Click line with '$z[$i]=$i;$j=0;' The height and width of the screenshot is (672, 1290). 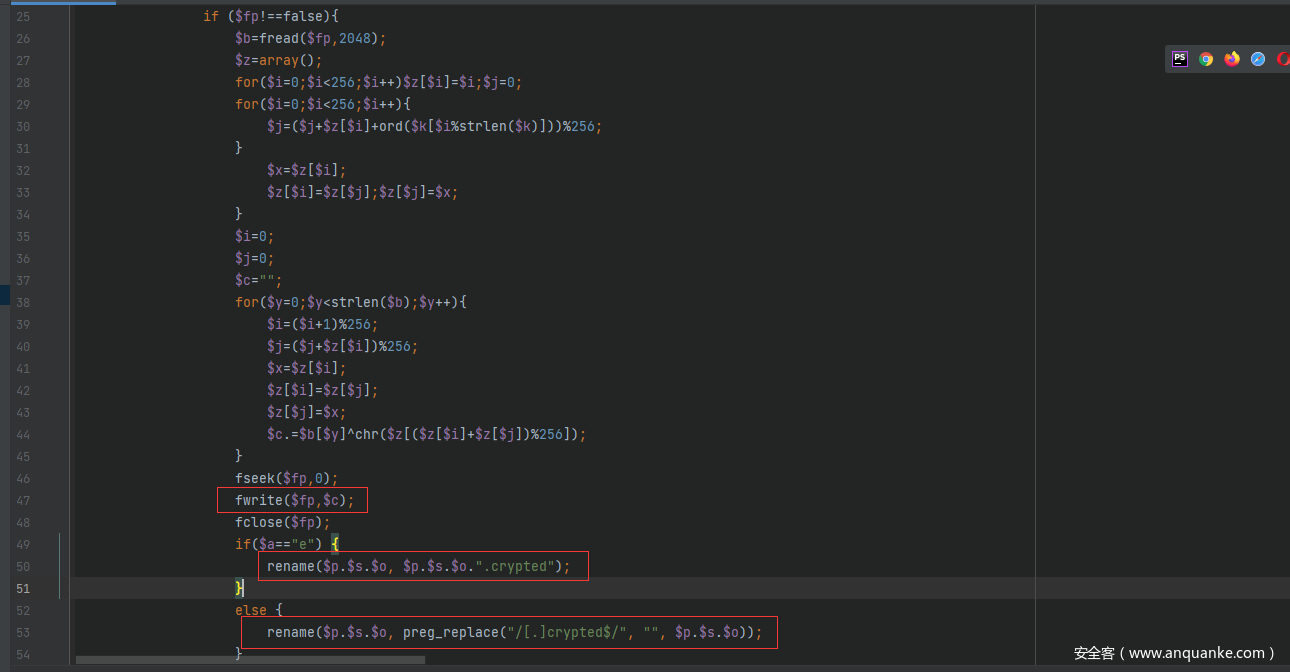(379, 82)
